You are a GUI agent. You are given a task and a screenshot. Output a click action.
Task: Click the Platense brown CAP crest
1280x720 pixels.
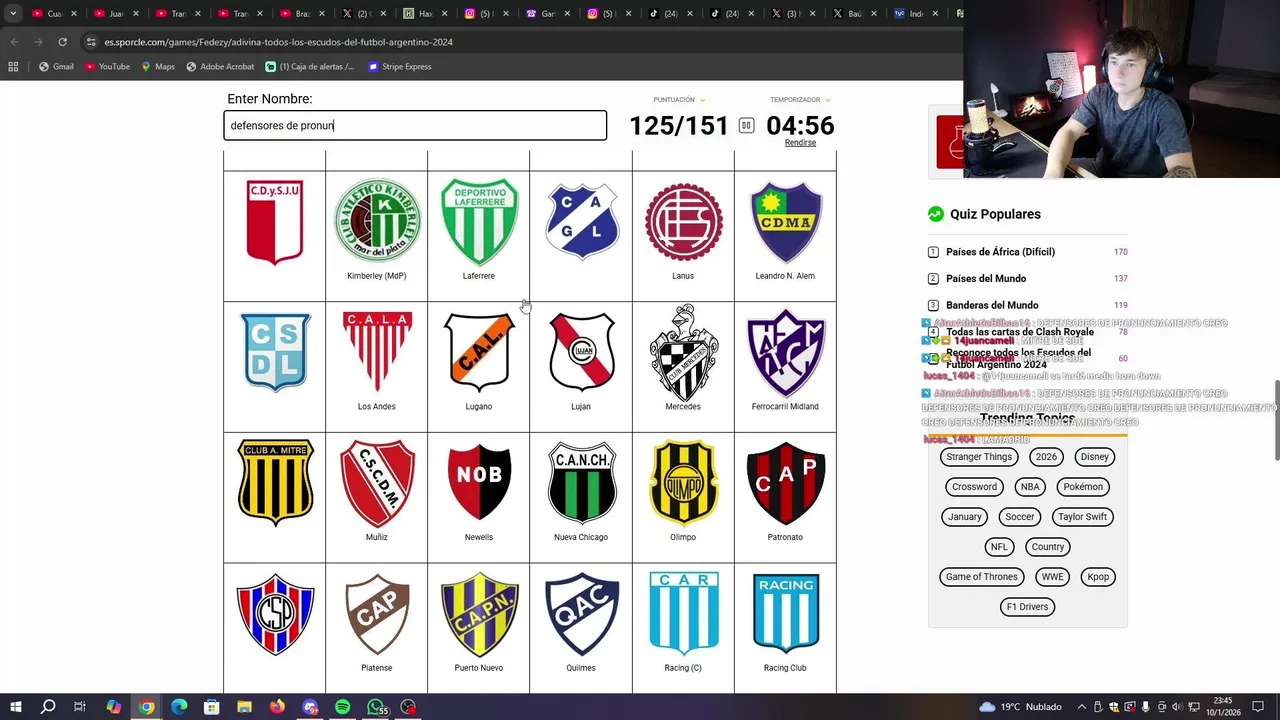point(377,614)
